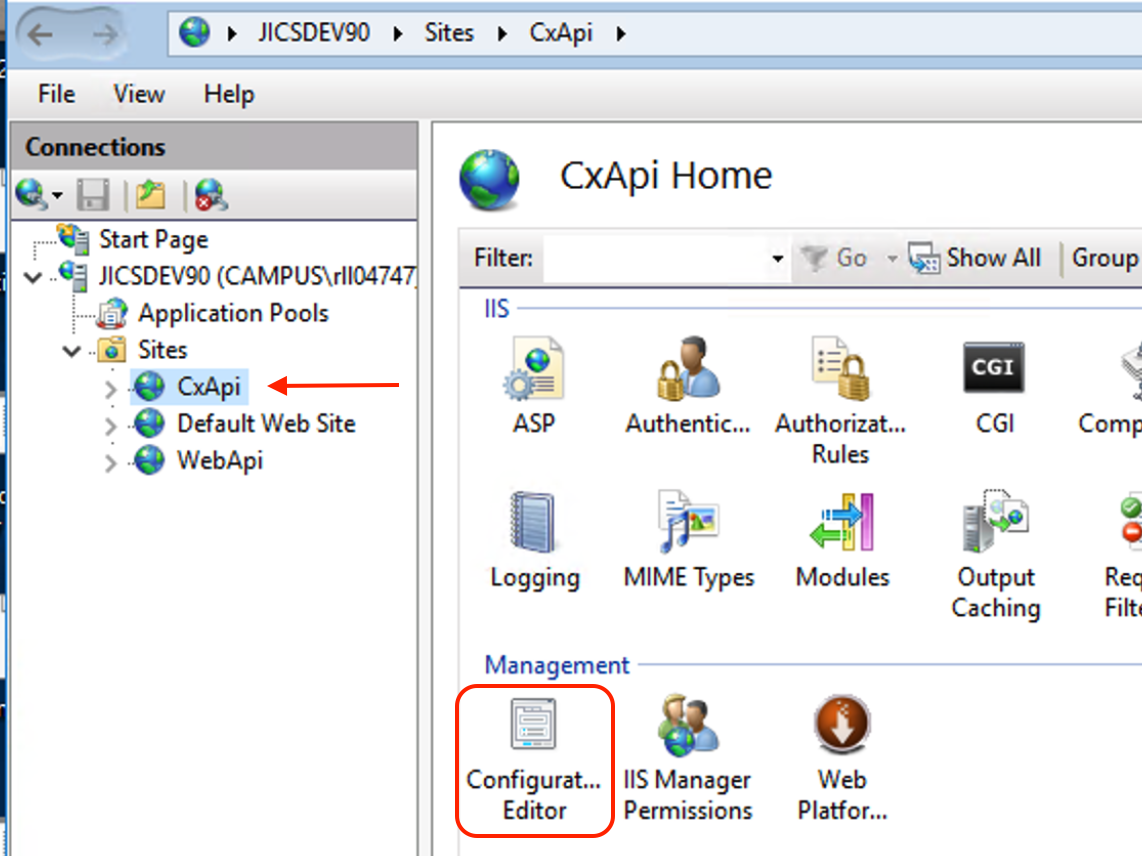Open the Create New Connection dropdown arrow
This screenshot has height=856, width=1142.
tap(57, 195)
